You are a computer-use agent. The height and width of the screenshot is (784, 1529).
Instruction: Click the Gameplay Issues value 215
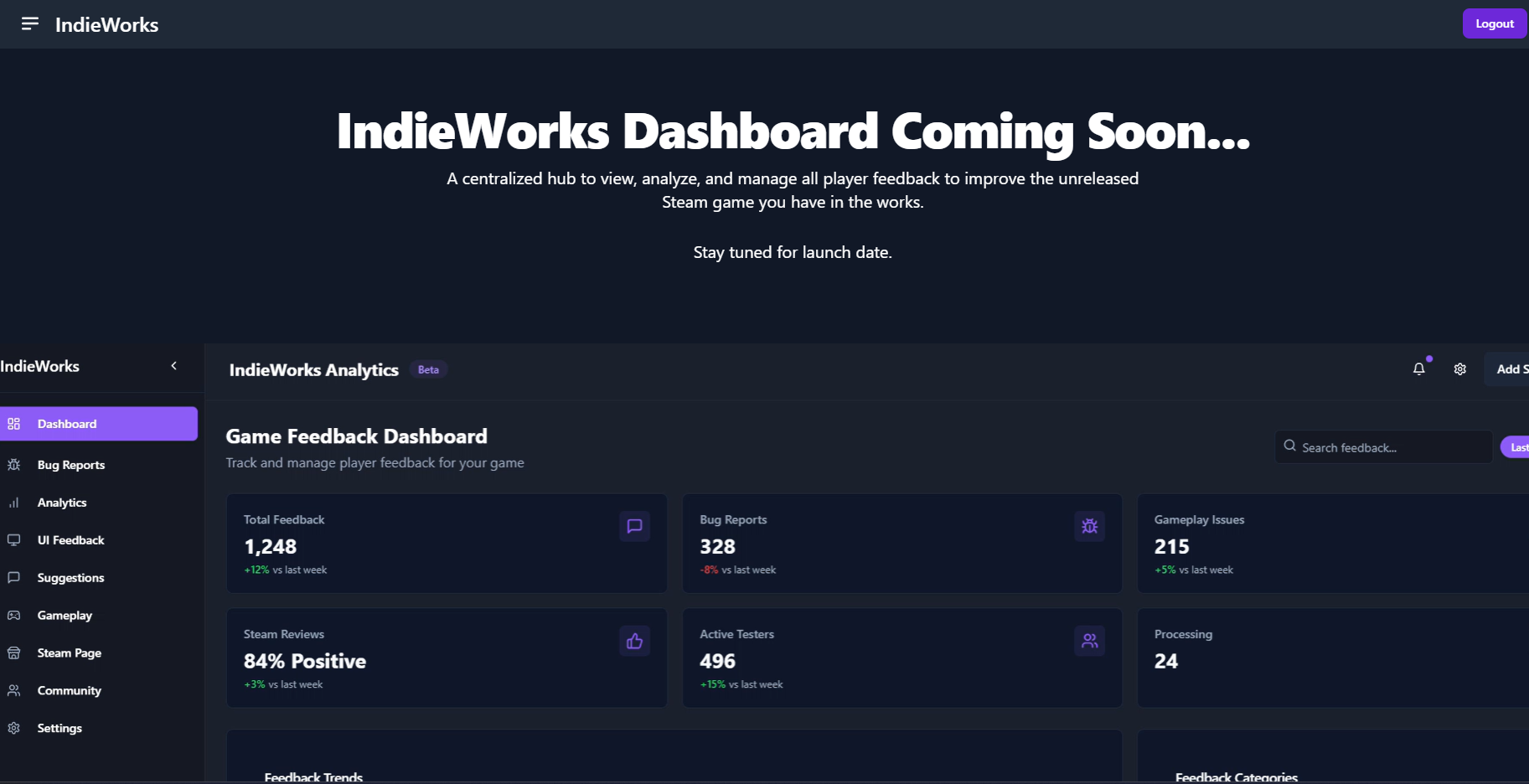pyautogui.click(x=1172, y=547)
